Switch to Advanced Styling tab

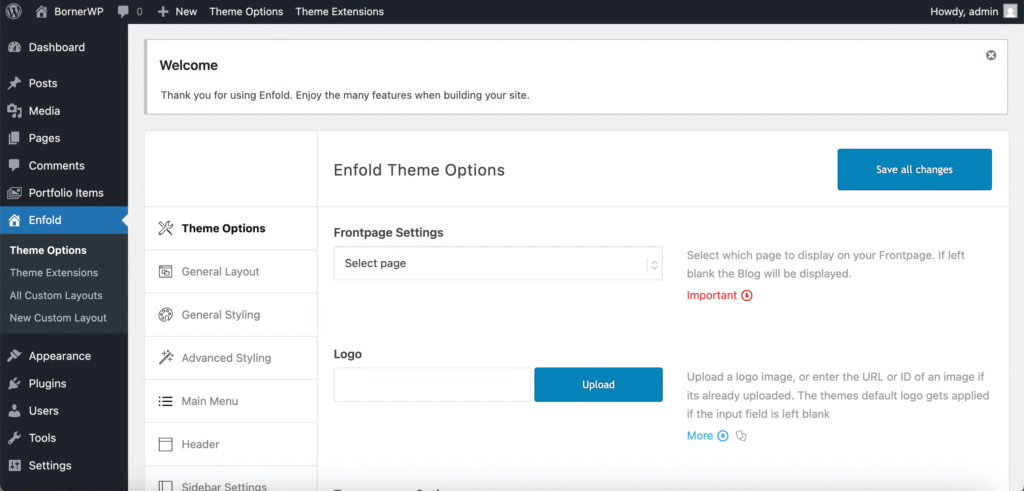(231, 358)
